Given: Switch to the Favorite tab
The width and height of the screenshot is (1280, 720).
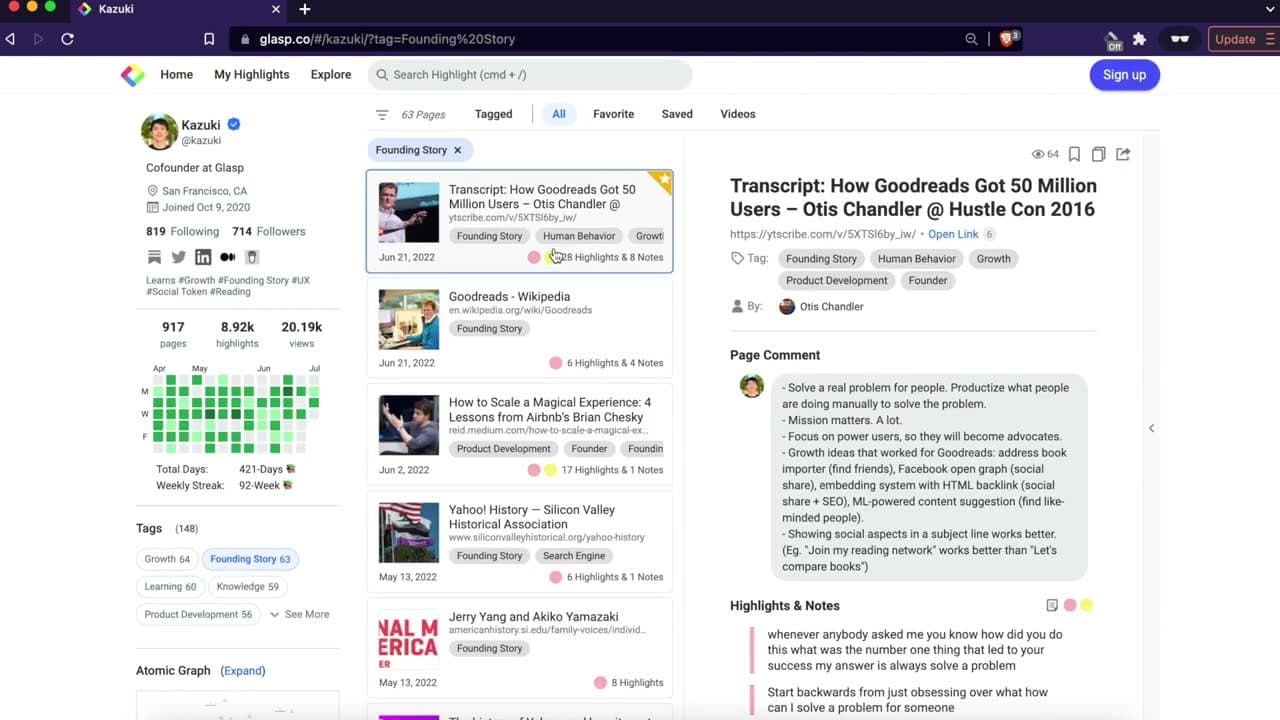Looking at the screenshot, I should [x=613, y=114].
